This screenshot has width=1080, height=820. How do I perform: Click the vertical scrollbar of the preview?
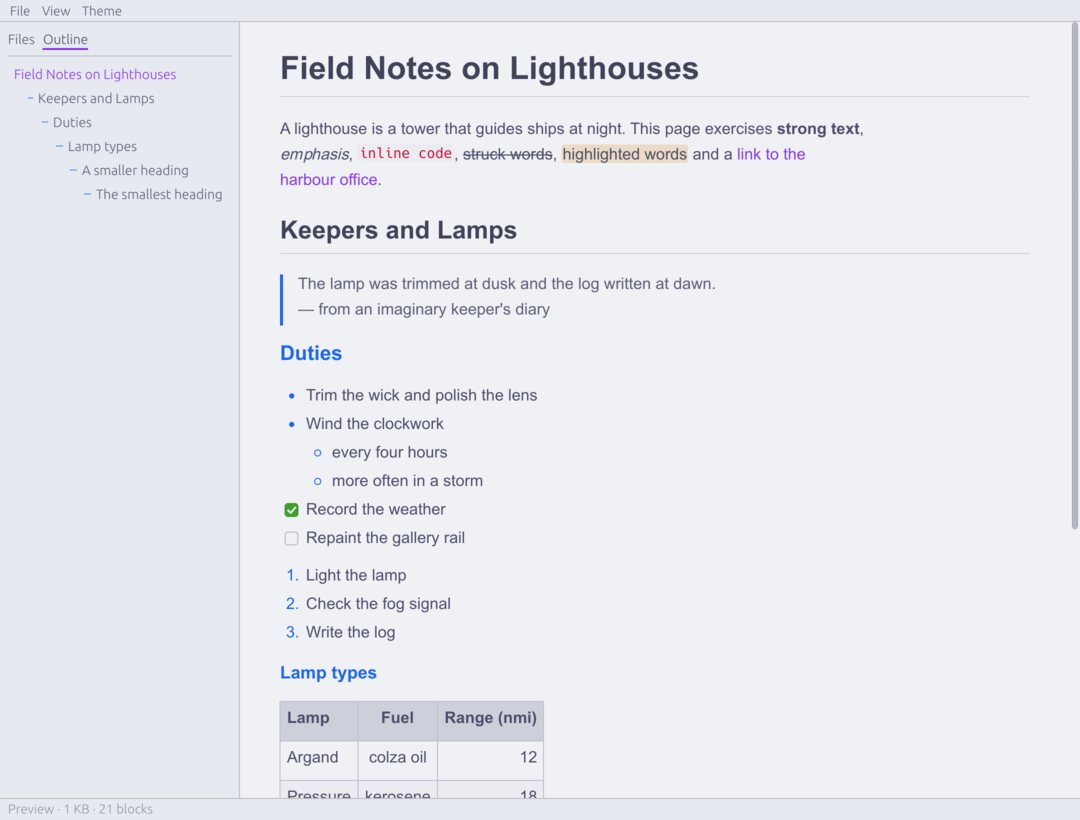[x=1074, y=275]
